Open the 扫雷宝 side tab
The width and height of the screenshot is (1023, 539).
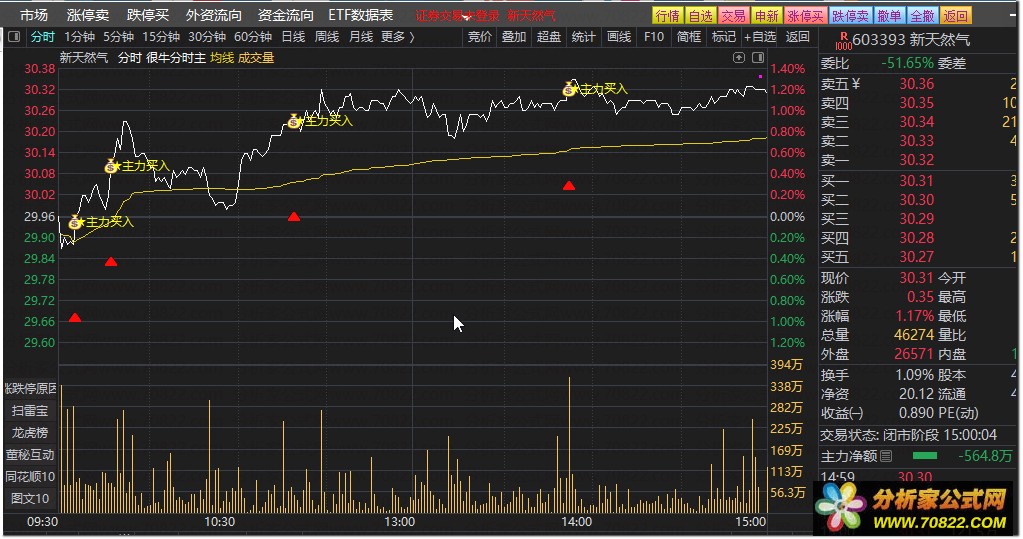(x=30, y=411)
